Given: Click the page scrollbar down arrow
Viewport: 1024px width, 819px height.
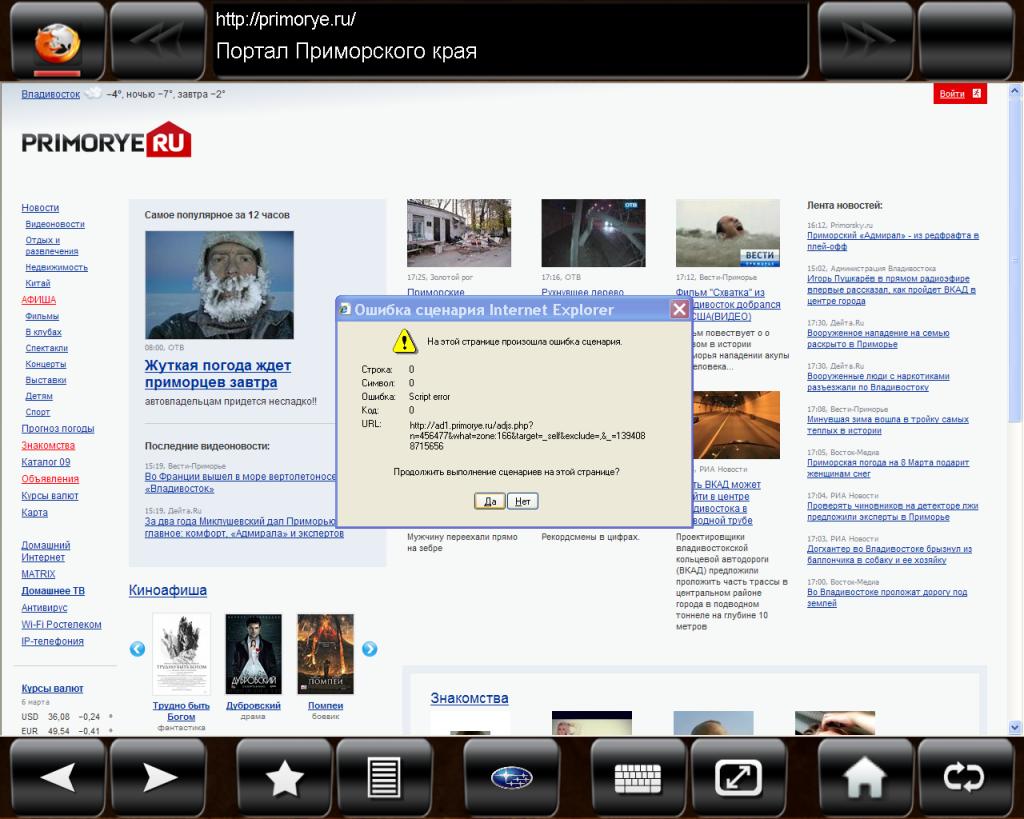Looking at the screenshot, I should click(1016, 727).
